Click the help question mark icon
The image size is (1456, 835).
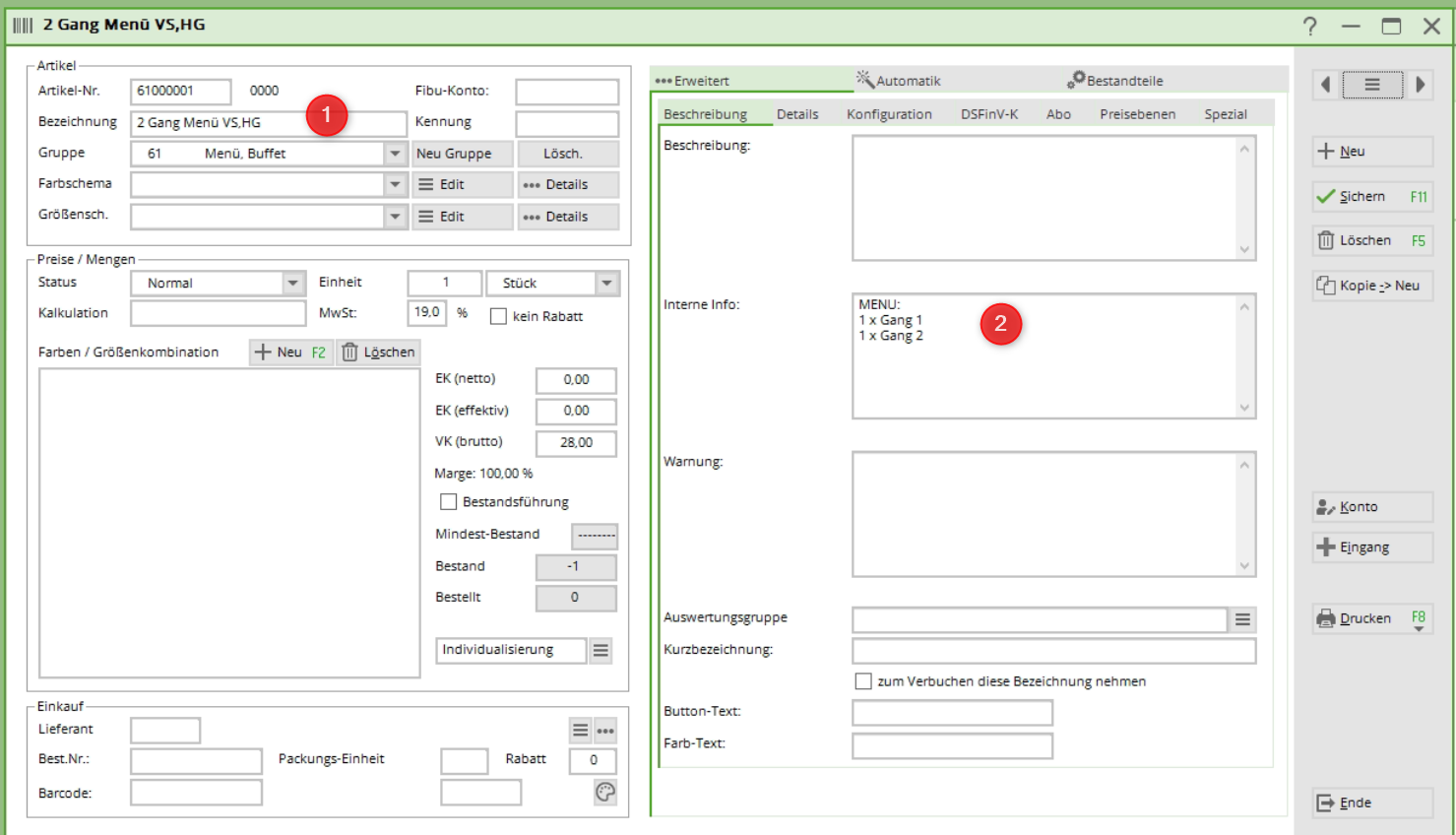click(1309, 26)
